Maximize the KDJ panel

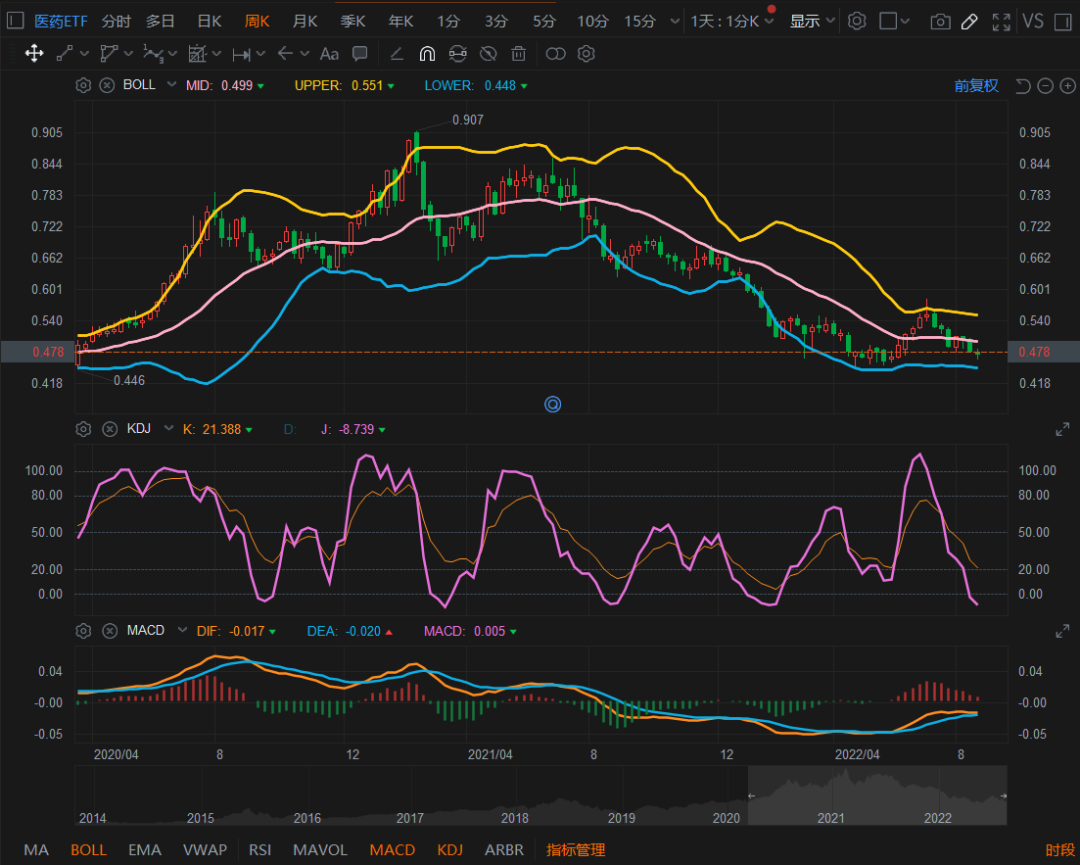click(x=1063, y=430)
